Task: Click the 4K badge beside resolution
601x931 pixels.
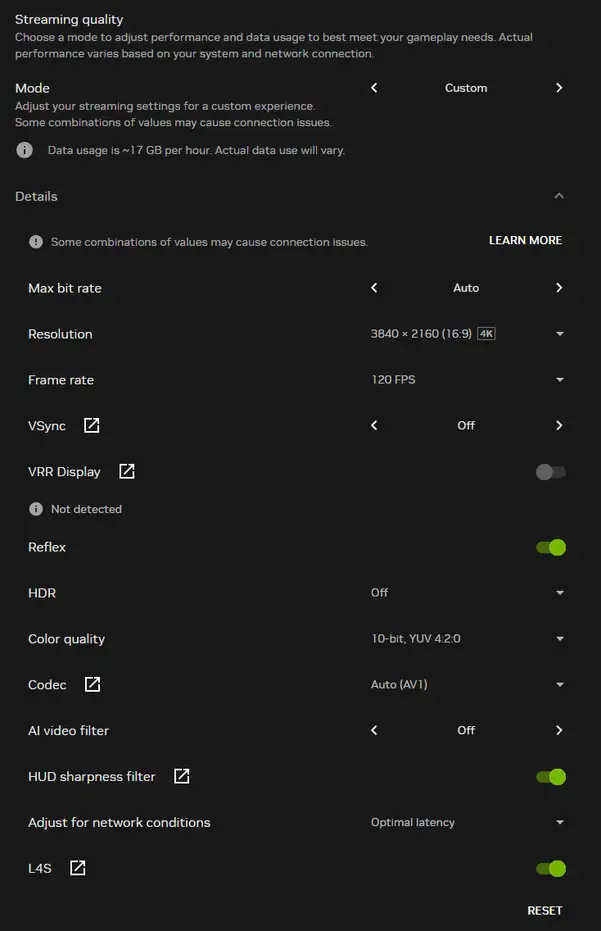Action: 486,334
